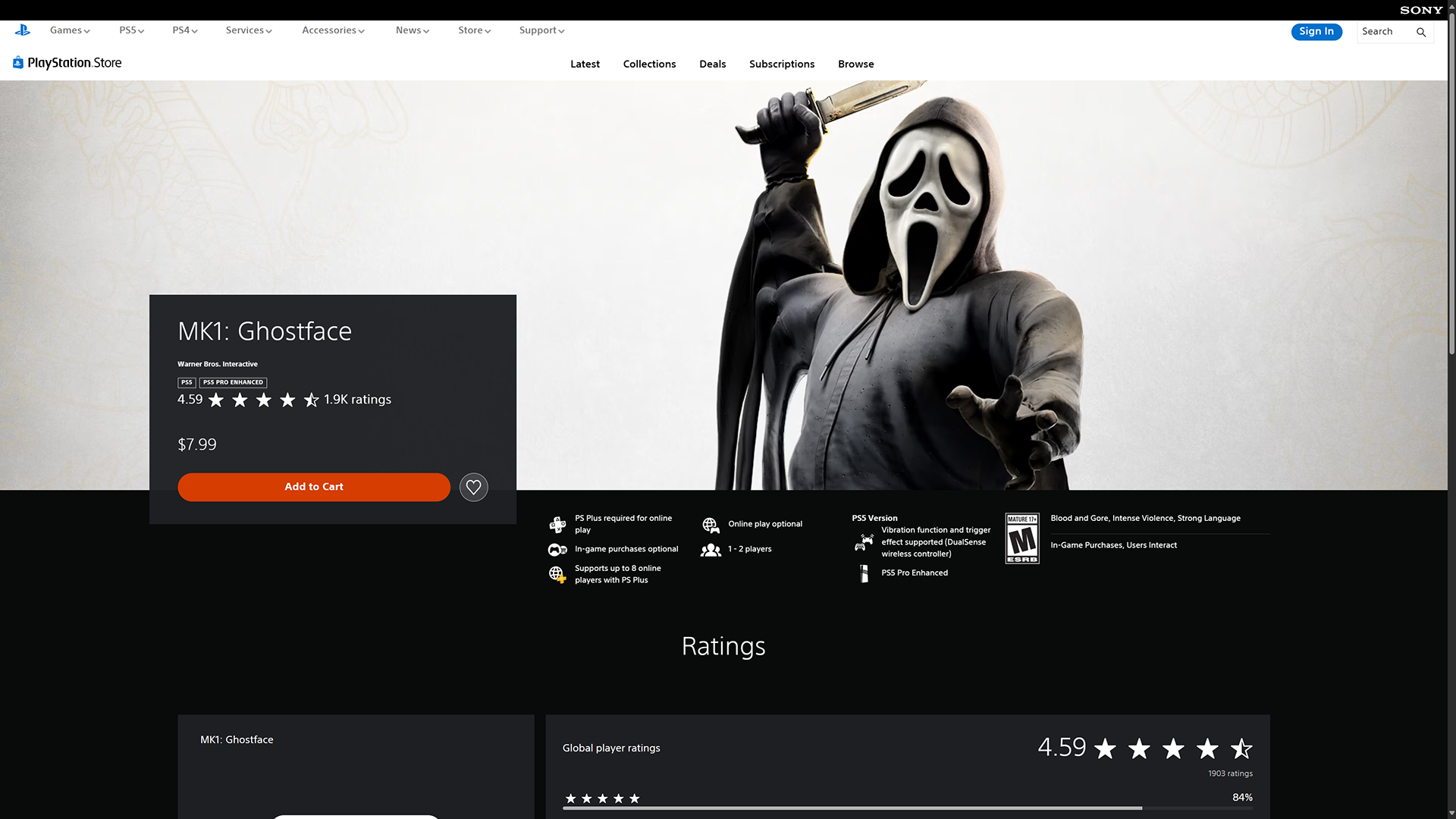Expand the Games menu
Viewport: 1456px width, 819px height.
click(x=70, y=30)
